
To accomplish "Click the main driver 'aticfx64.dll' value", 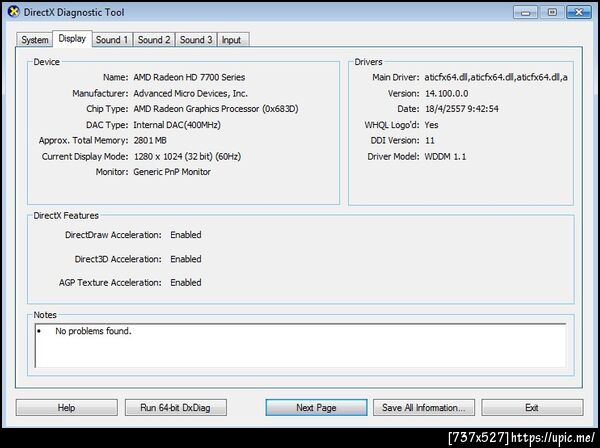I will click(496, 77).
